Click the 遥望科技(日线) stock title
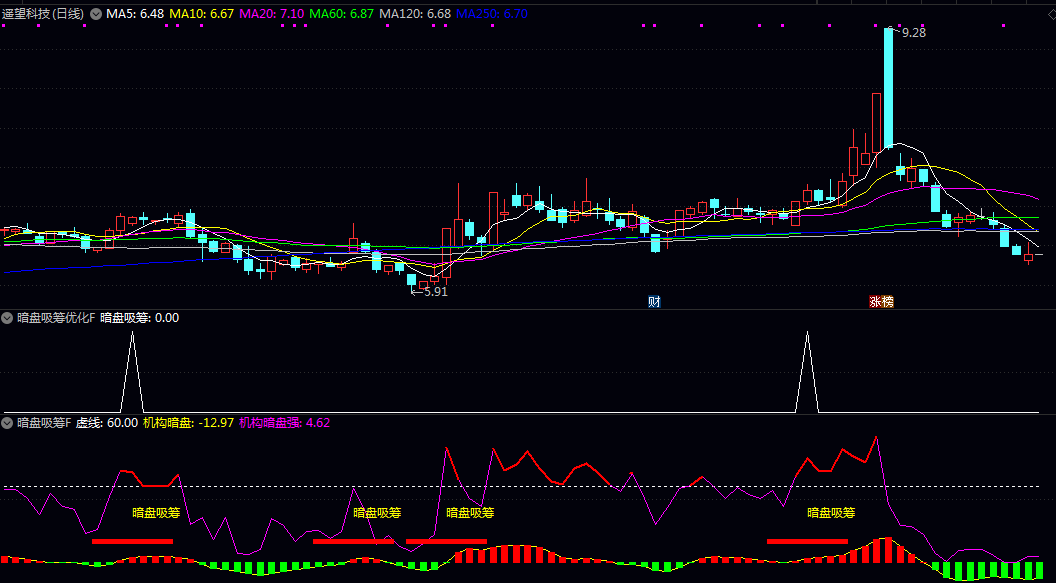 [43, 14]
